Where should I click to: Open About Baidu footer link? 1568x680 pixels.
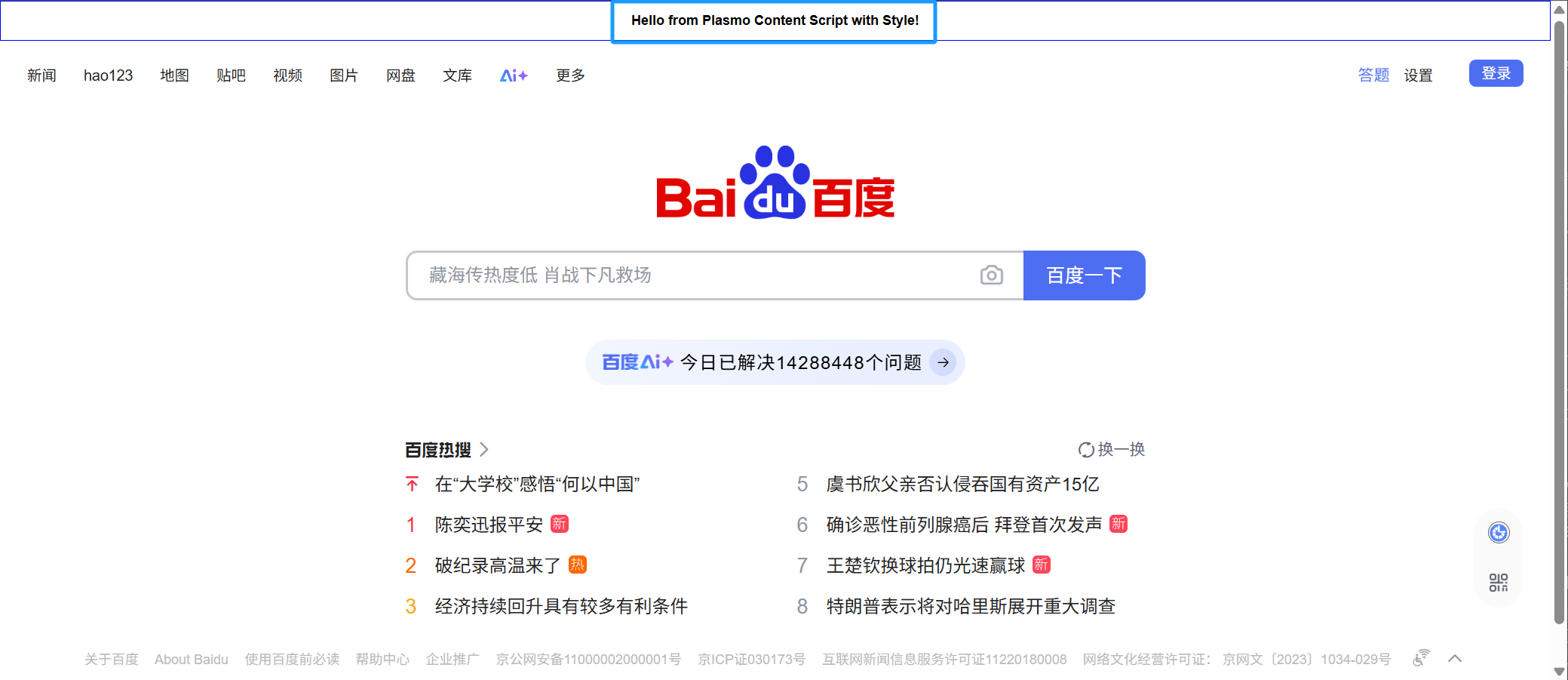(x=192, y=660)
